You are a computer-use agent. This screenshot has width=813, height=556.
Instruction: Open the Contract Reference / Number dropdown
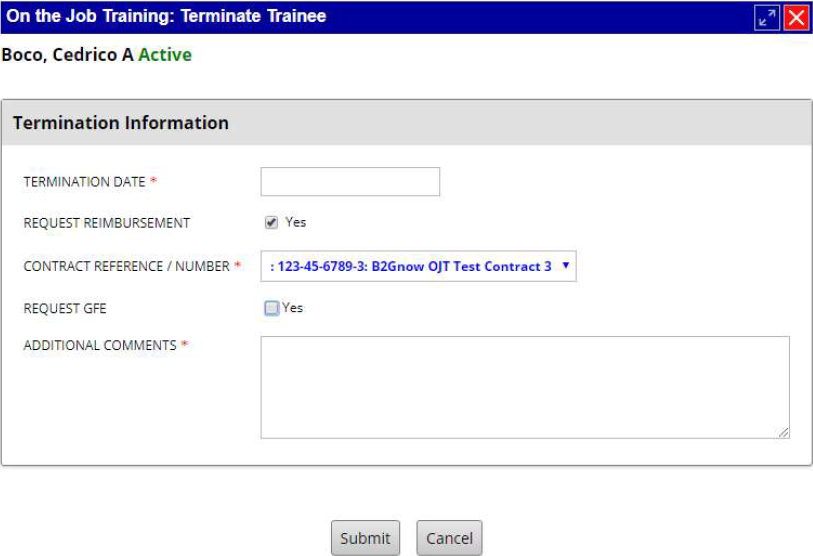tap(418, 266)
